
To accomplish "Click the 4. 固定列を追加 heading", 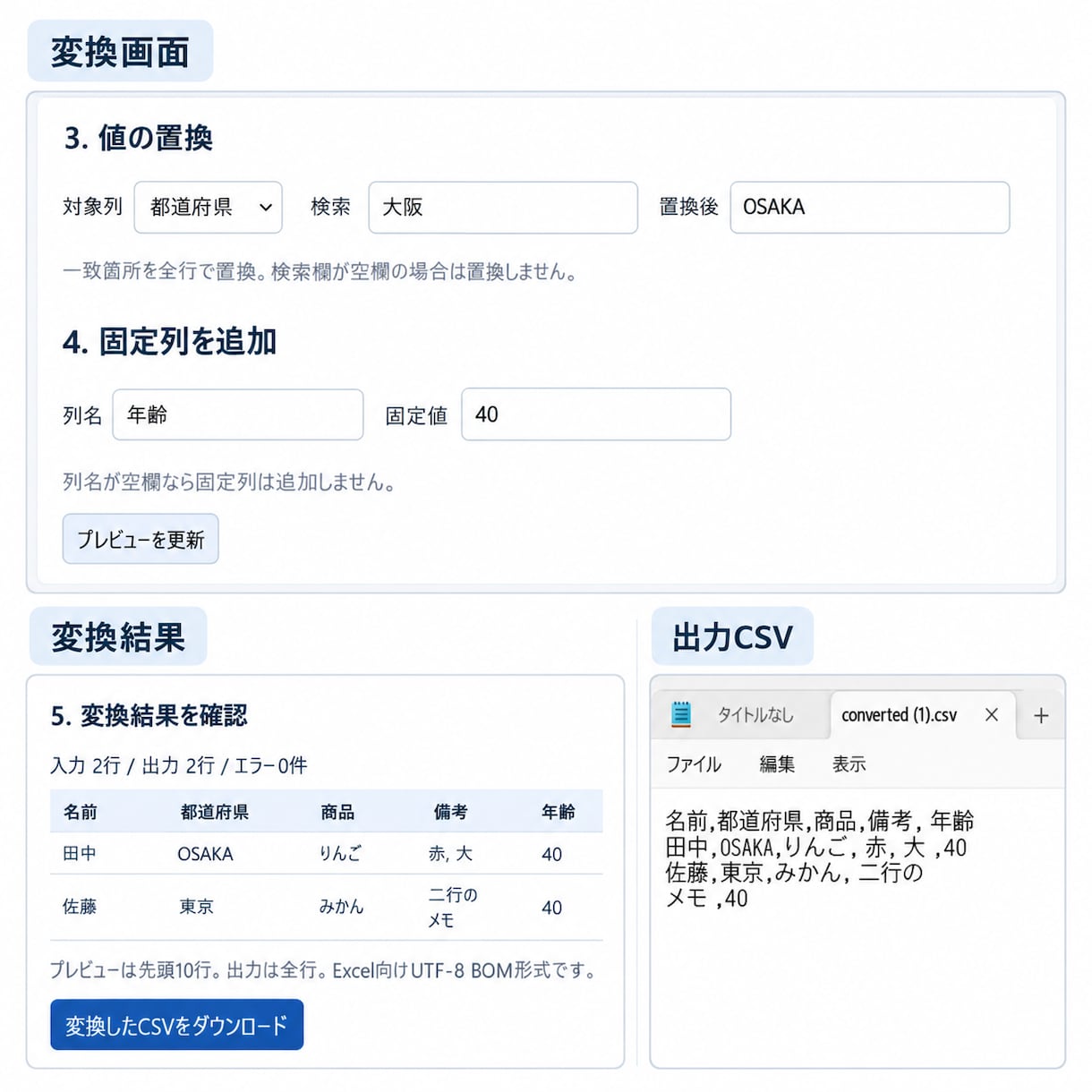I will click(x=169, y=342).
